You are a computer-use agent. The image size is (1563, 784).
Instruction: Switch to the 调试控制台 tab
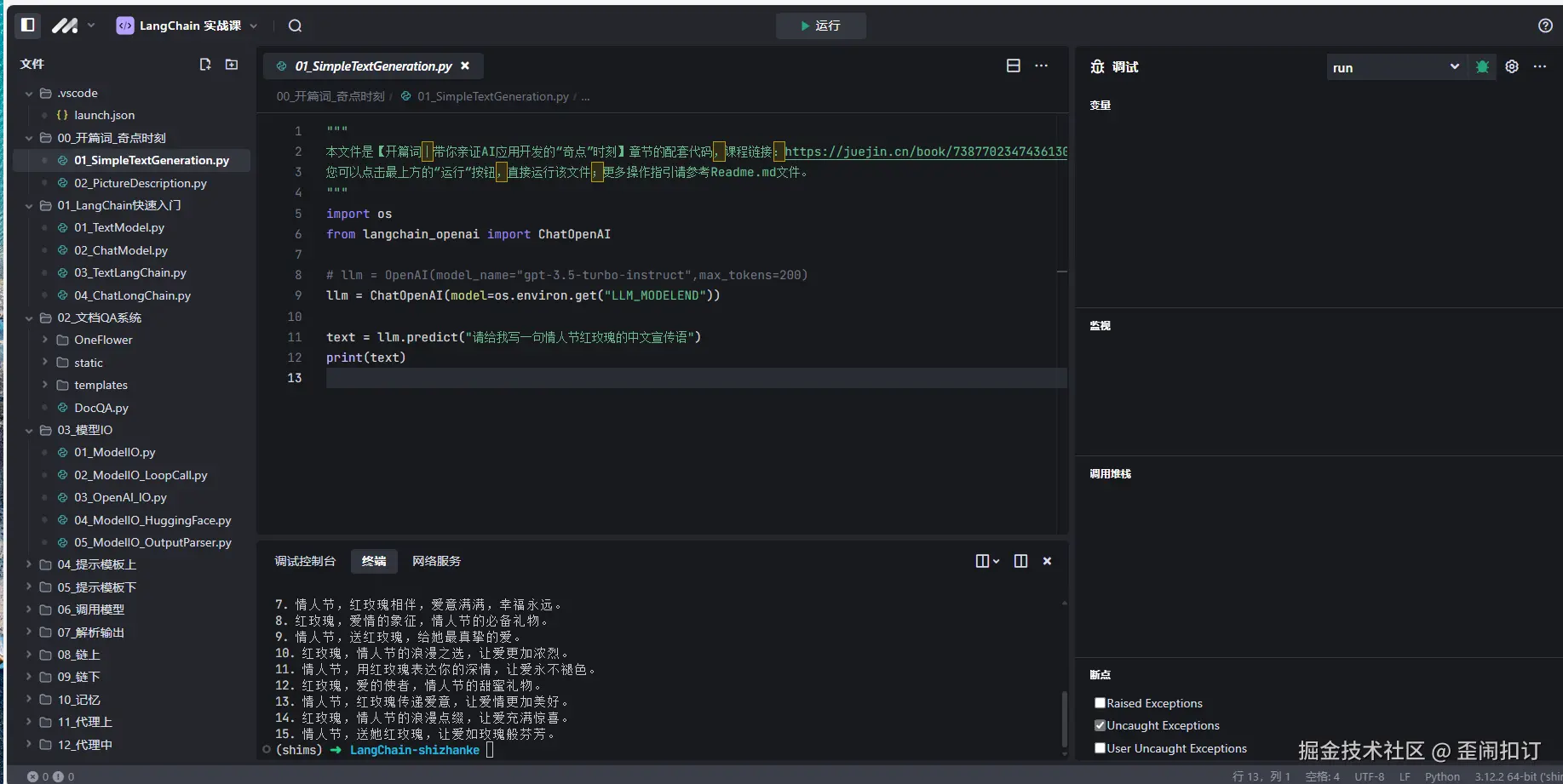click(305, 561)
